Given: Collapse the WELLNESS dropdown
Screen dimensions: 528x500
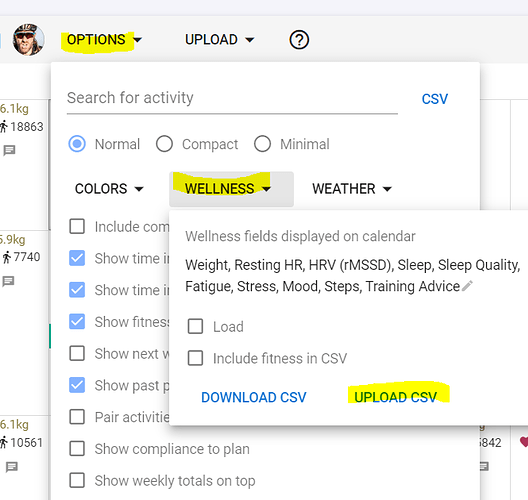Looking at the screenshot, I should pyautogui.click(x=231, y=189).
